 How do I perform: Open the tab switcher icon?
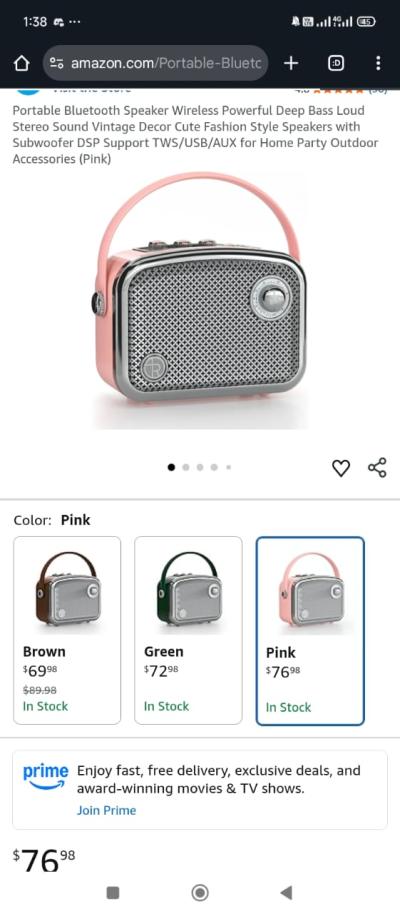[x=335, y=63]
